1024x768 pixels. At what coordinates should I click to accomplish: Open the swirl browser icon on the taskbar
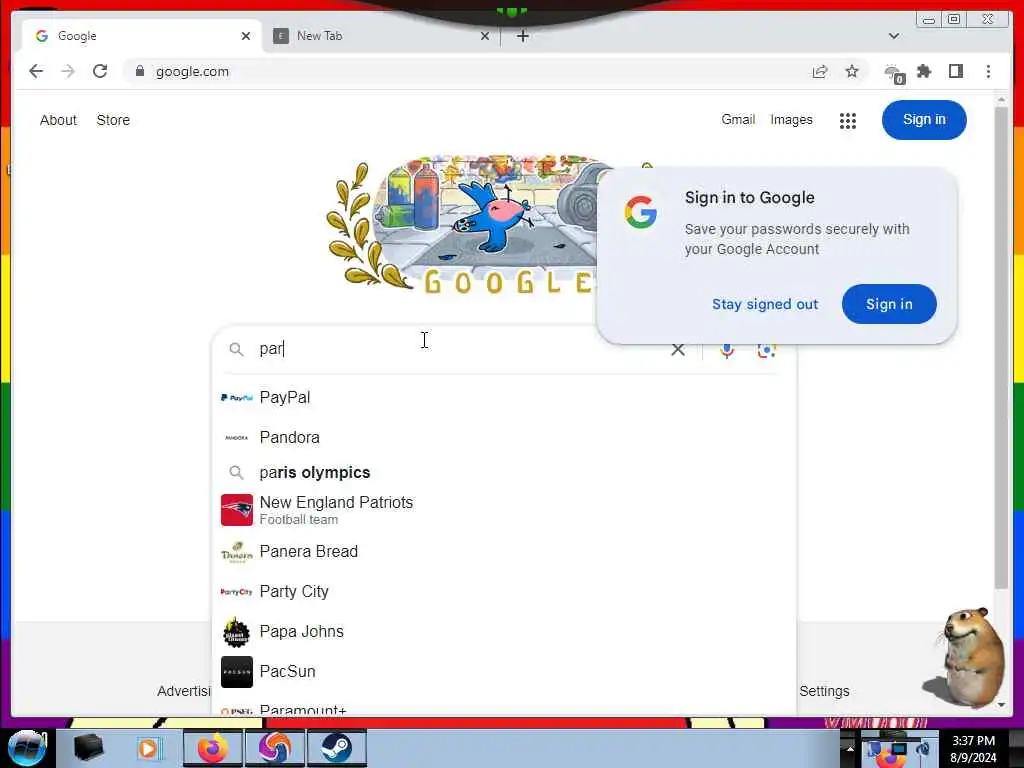(274, 749)
